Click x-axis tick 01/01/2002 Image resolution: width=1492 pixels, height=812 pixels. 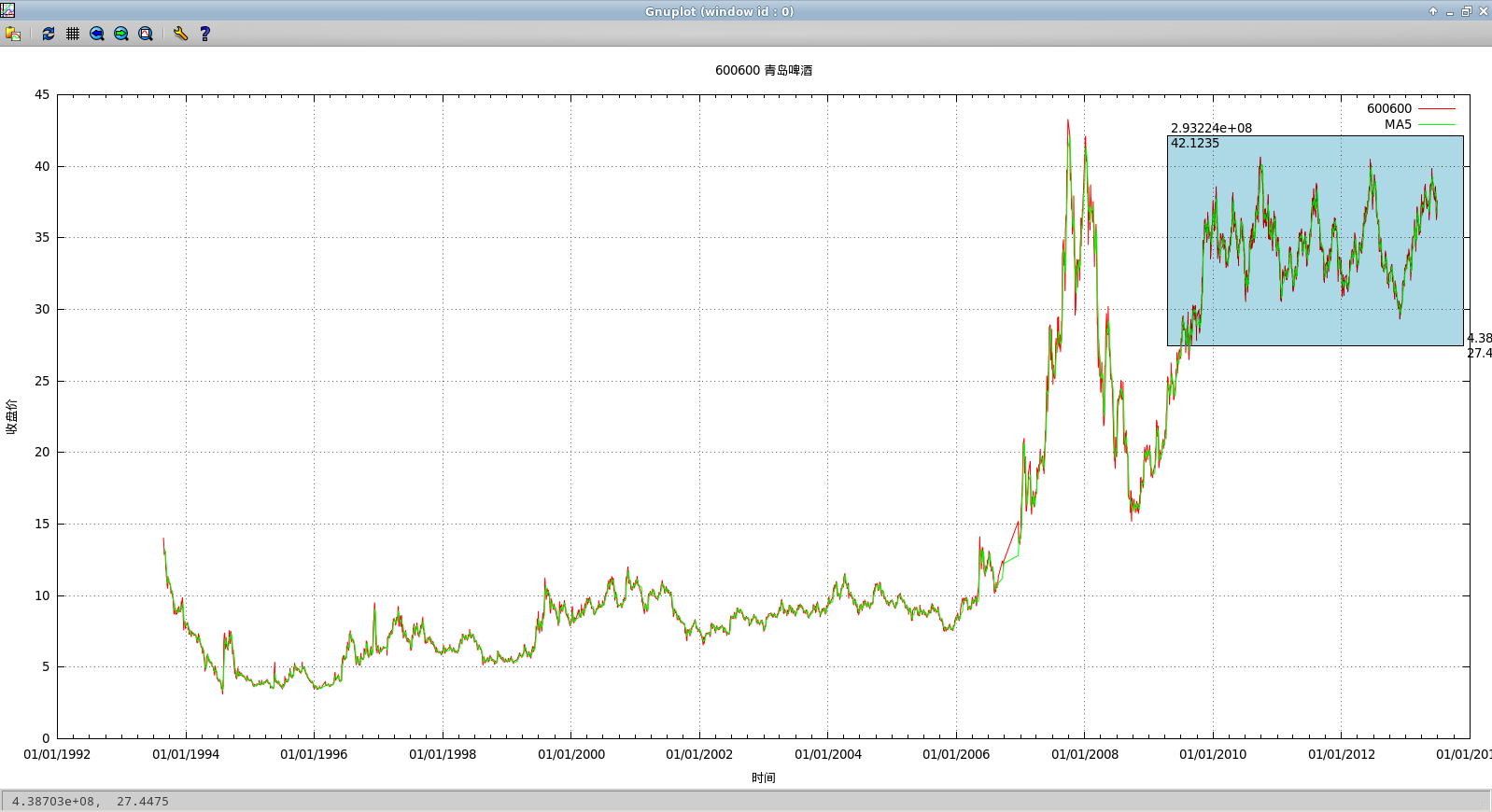[699, 754]
